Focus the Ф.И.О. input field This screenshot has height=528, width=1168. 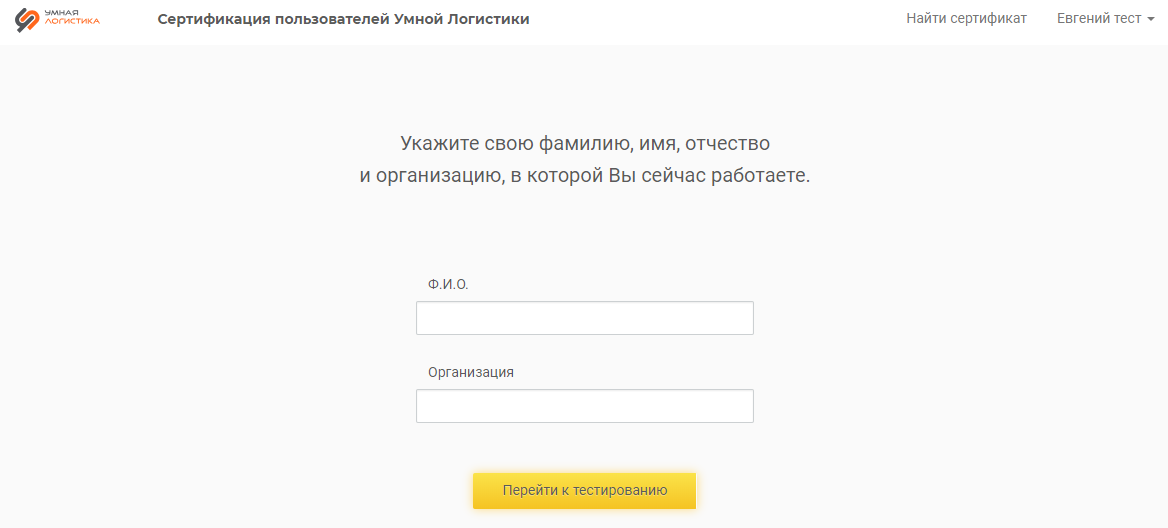(585, 318)
